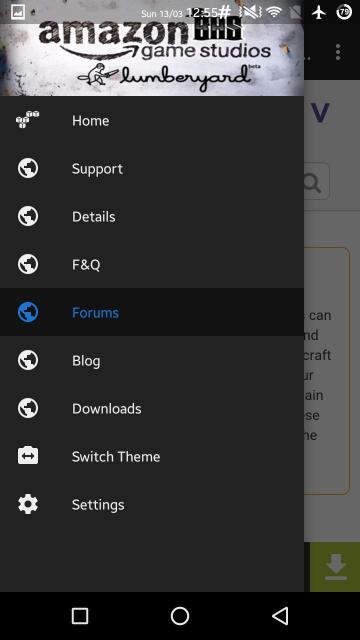Screen dimensions: 360x640
Task: Tap the globe icon beside Support
Action: click(x=28, y=168)
